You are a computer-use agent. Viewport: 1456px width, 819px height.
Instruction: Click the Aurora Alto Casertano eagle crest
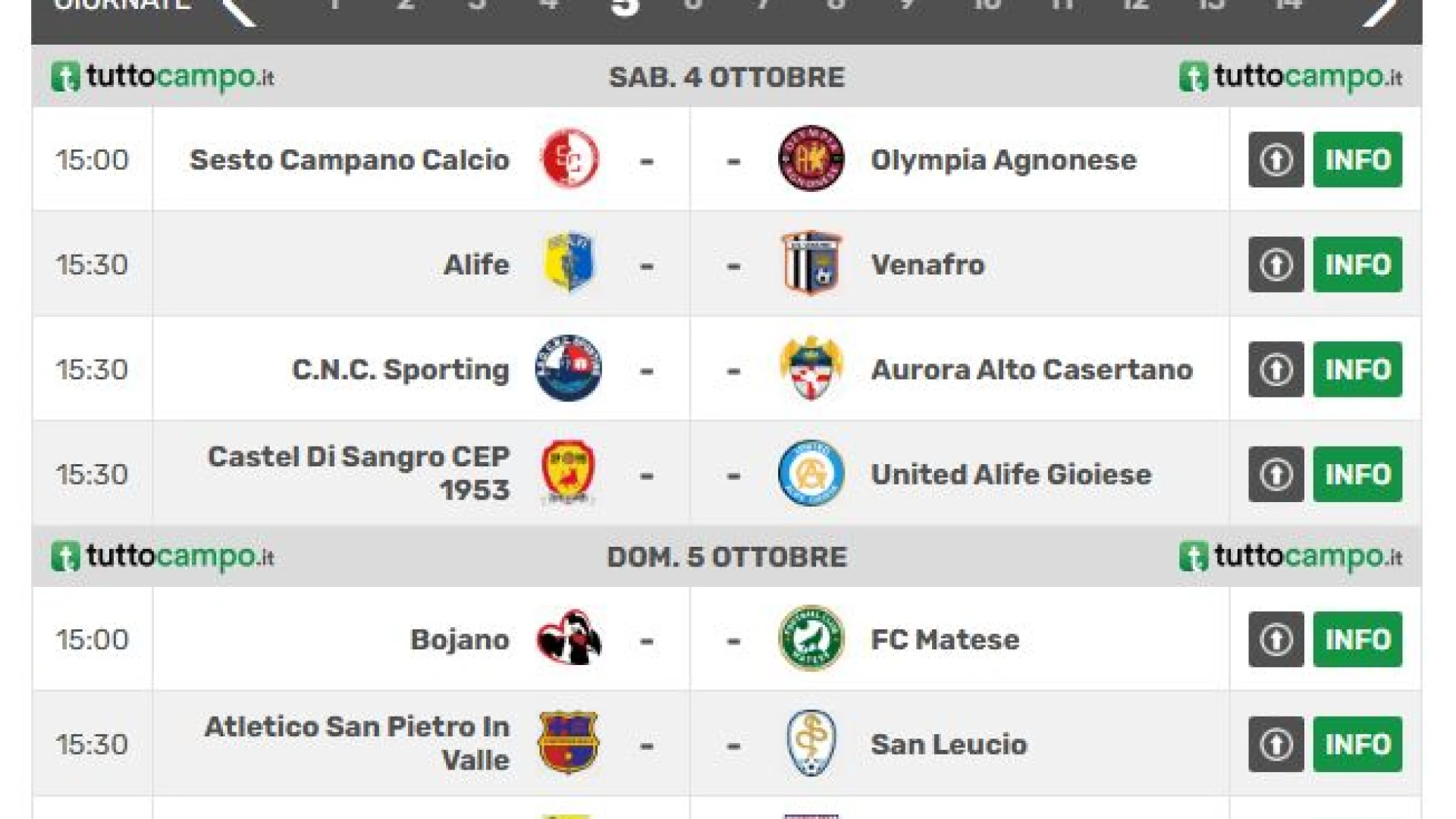click(x=811, y=369)
